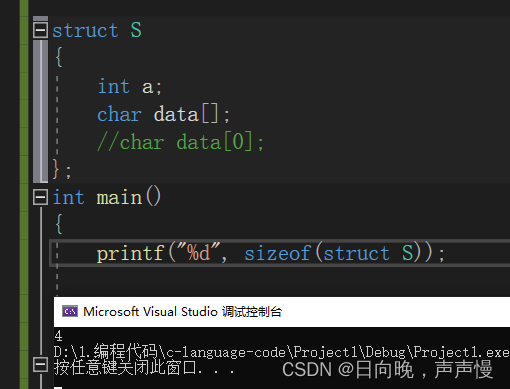Click the 'main' function name
Viewport: 510px width, 389px height.
pyautogui.click(x=119, y=198)
